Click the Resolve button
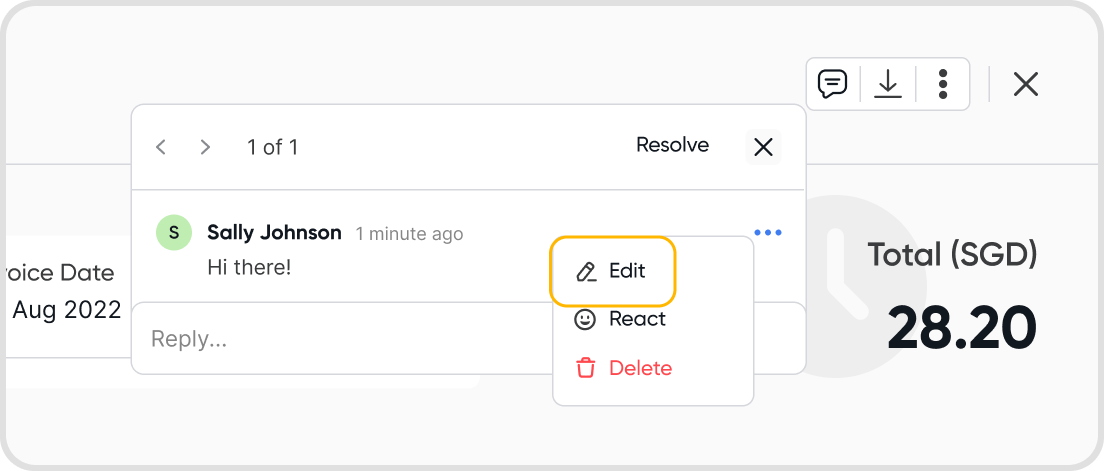 (672, 145)
